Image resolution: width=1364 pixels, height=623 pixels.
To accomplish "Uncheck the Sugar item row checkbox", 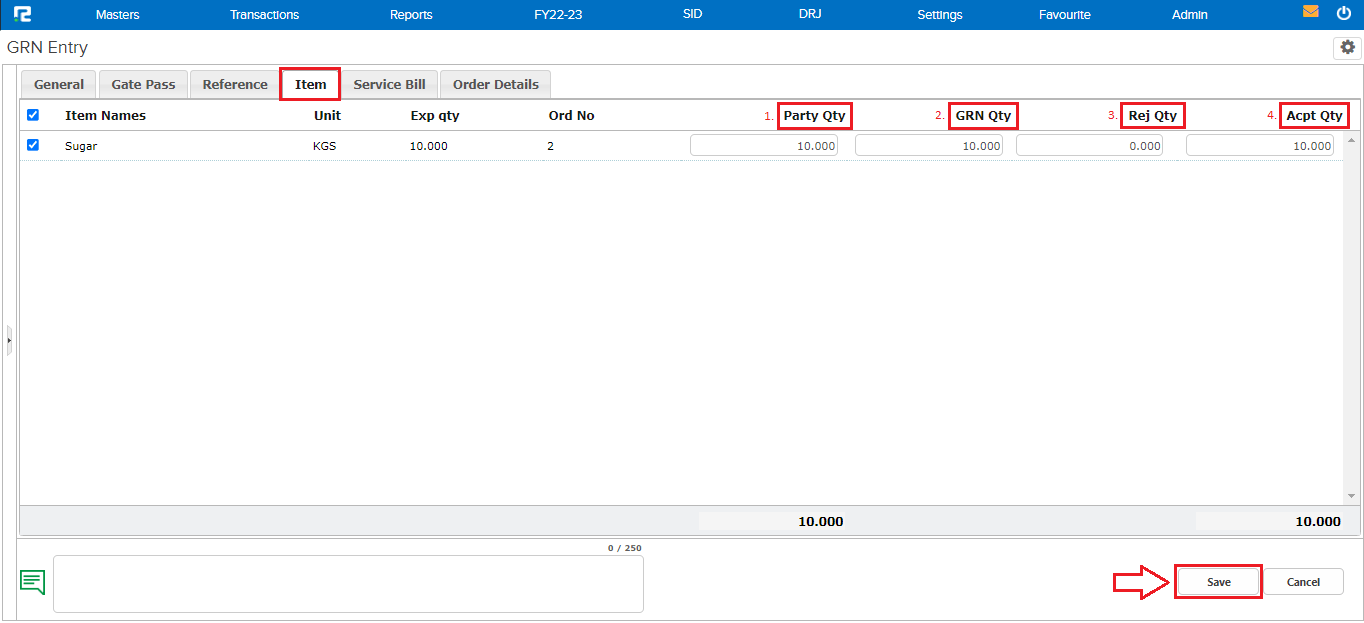I will [x=33, y=145].
